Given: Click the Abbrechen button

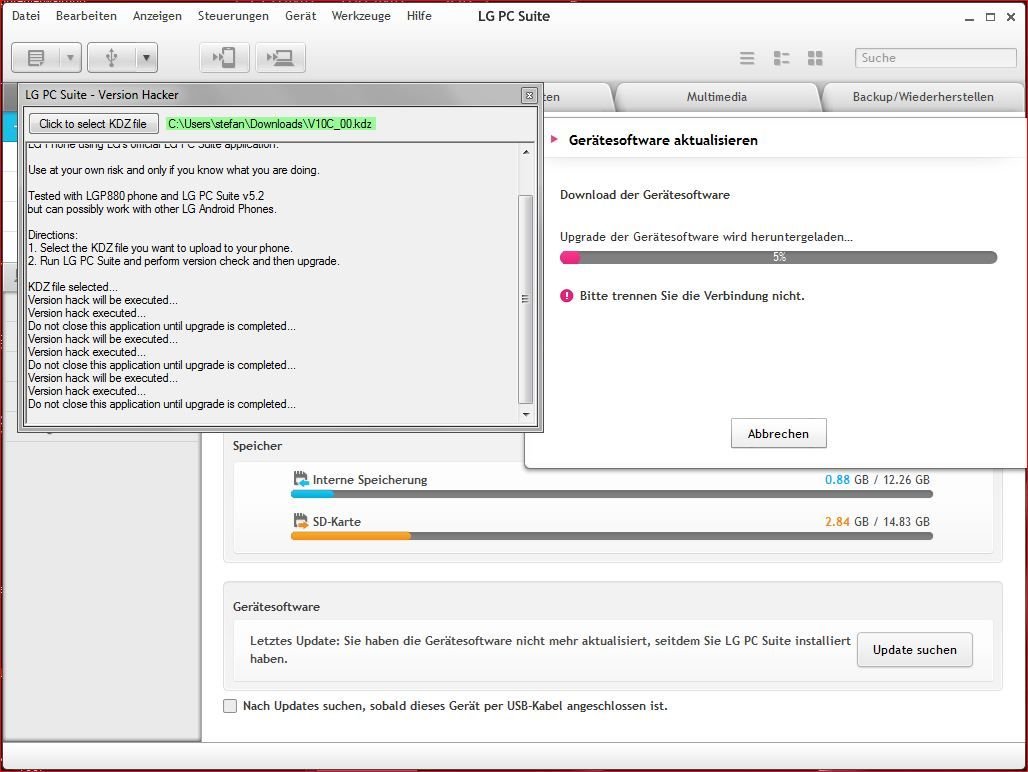Looking at the screenshot, I should coord(778,433).
